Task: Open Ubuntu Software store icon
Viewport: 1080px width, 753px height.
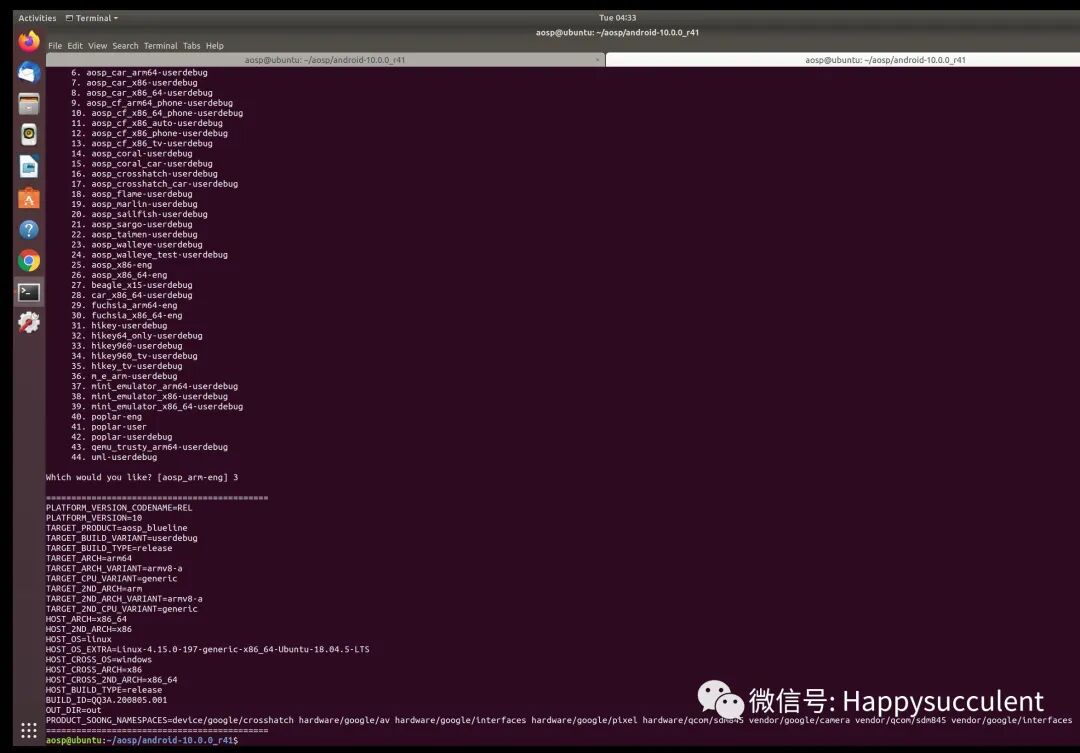Action: pyautogui.click(x=29, y=198)
